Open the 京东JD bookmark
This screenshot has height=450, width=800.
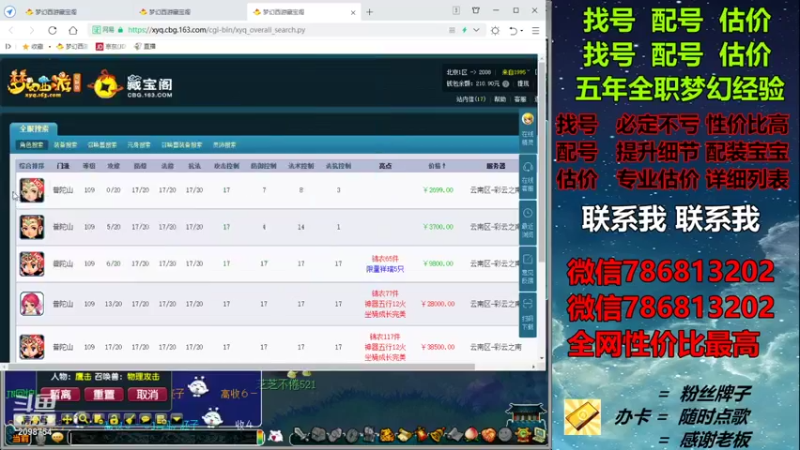111,46
